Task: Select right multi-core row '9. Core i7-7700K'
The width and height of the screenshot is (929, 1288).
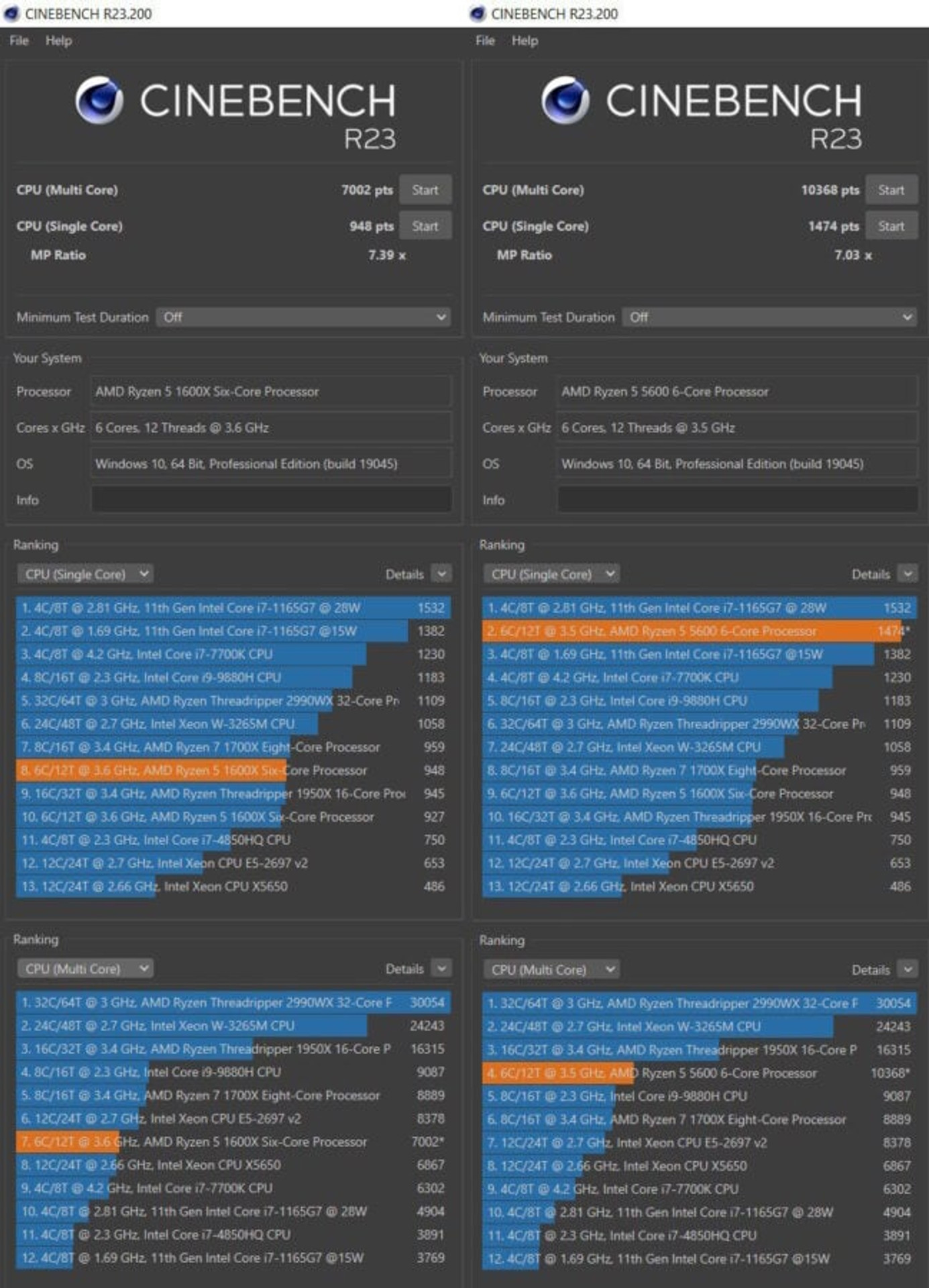Action: pyautogui.click(x=699, y=1189)
